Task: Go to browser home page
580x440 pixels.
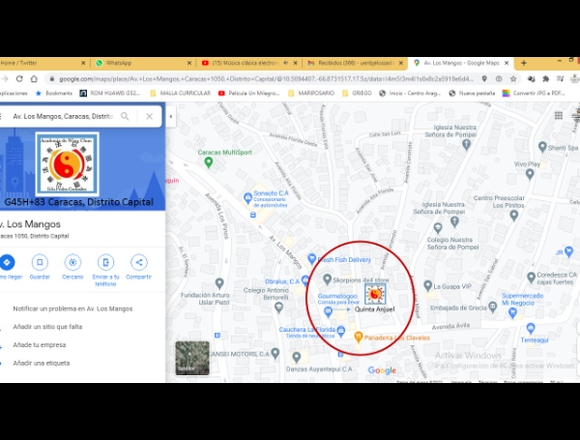Action: click(34, 79)
